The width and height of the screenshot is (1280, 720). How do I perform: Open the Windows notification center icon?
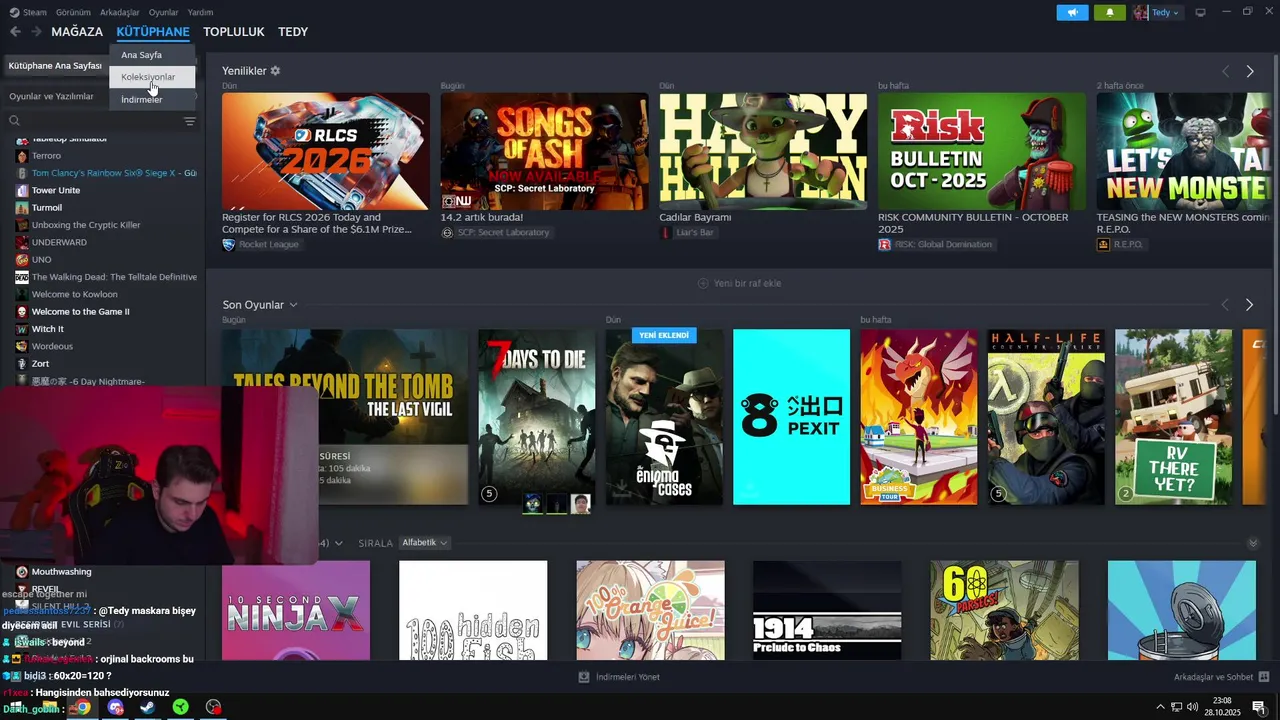click(1259, 707)
